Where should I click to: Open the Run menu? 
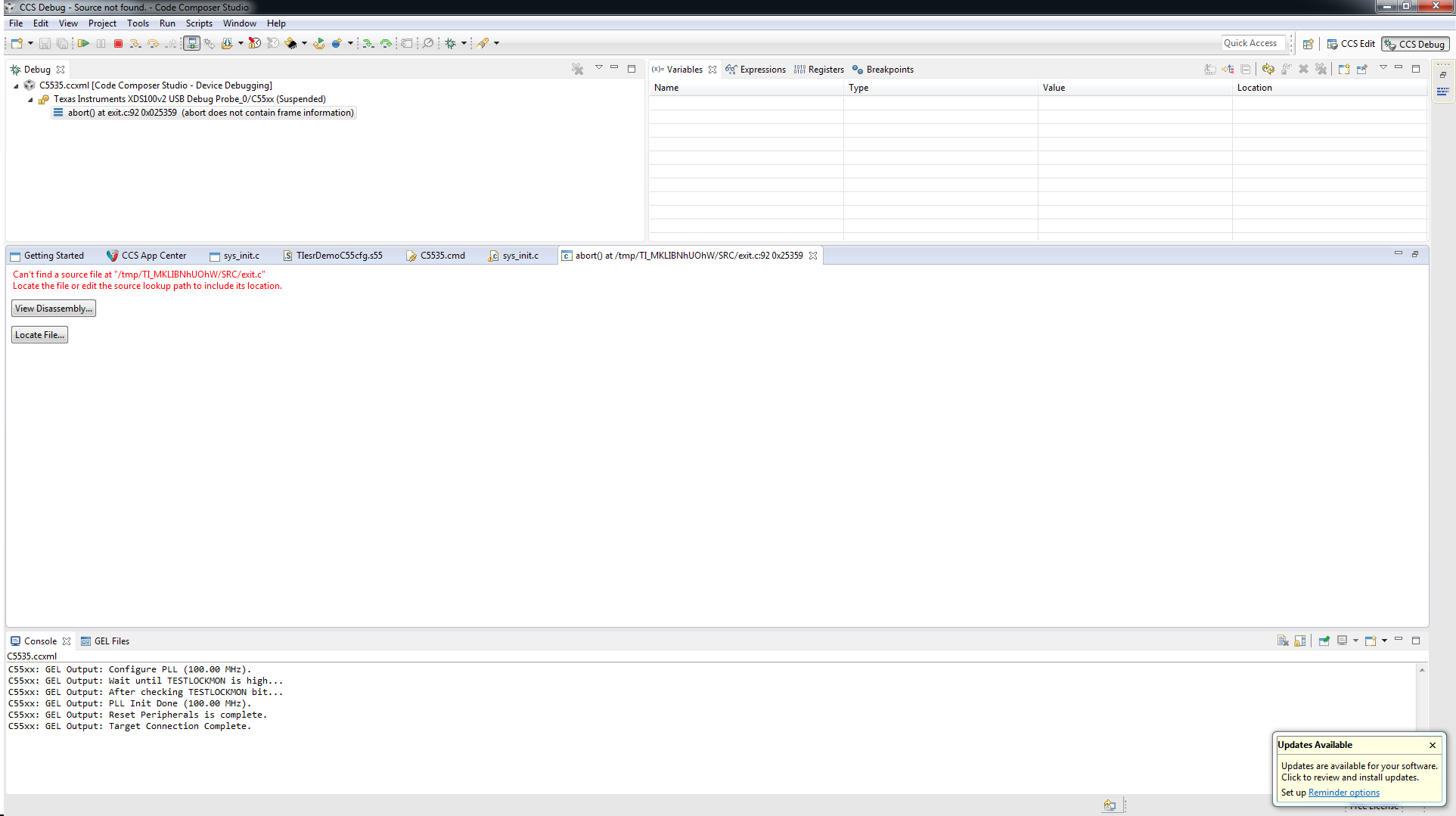[167, 23]
